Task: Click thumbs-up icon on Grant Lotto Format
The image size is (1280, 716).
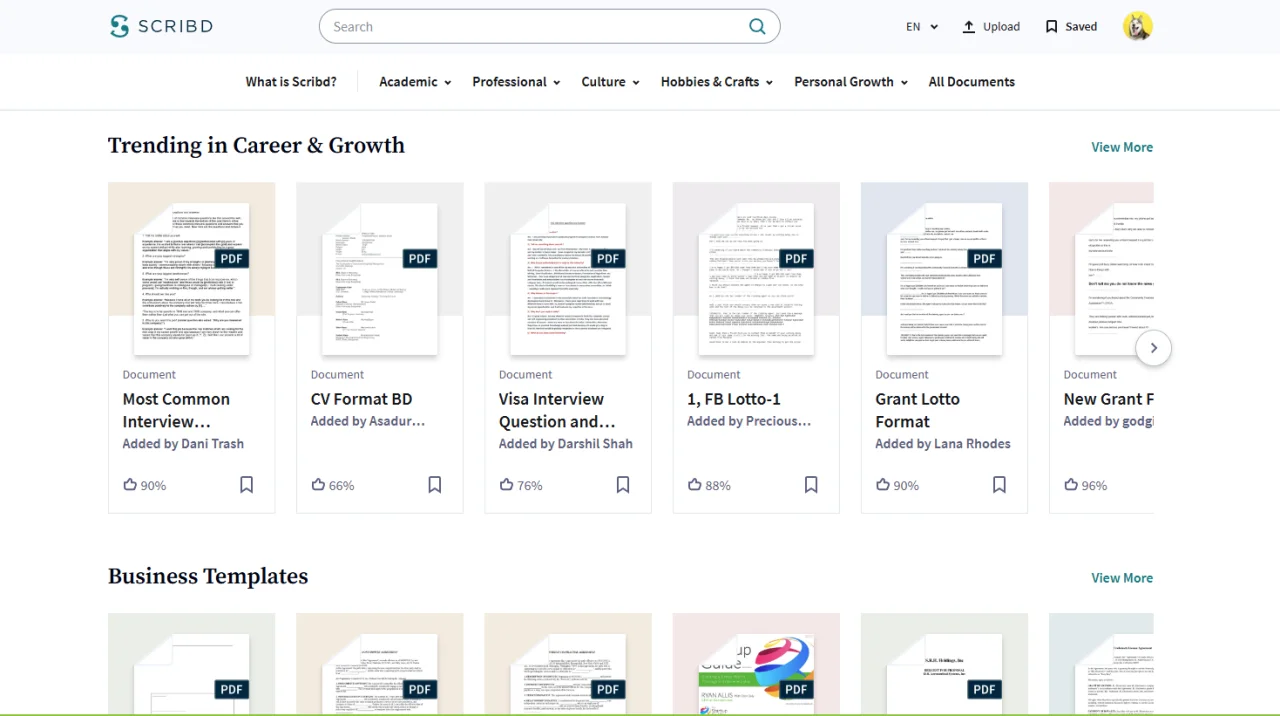Action: [882, 485]
